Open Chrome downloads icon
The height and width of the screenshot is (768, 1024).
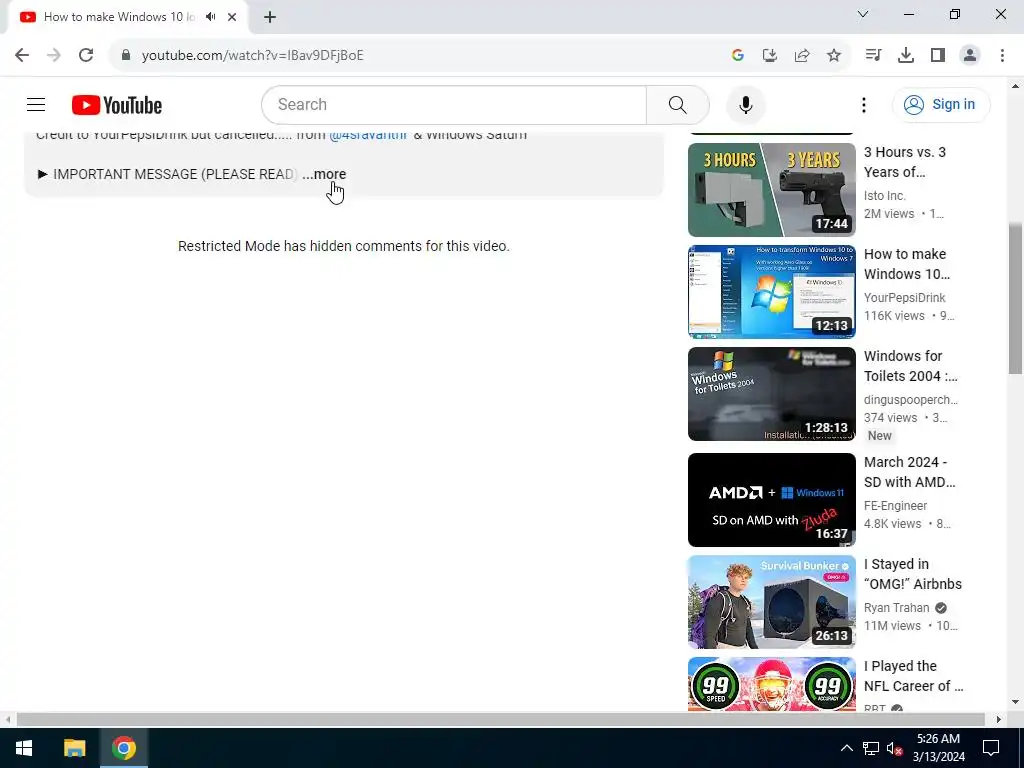[x=905, y=56]
